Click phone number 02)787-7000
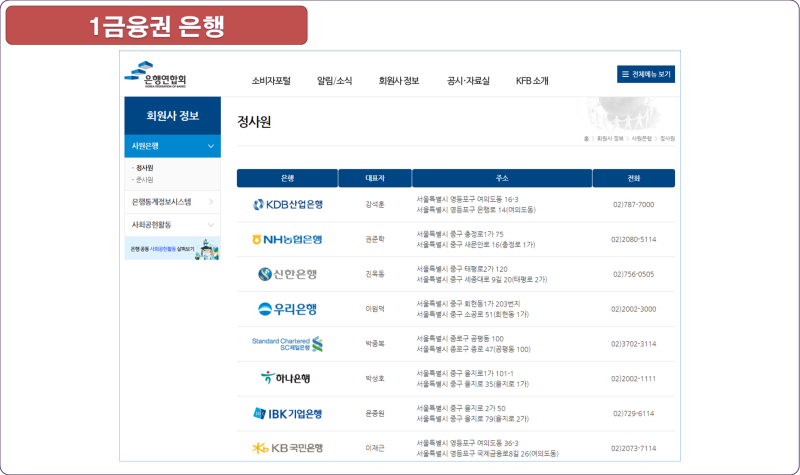Viewport: 800px width, 475px height. 634,205
